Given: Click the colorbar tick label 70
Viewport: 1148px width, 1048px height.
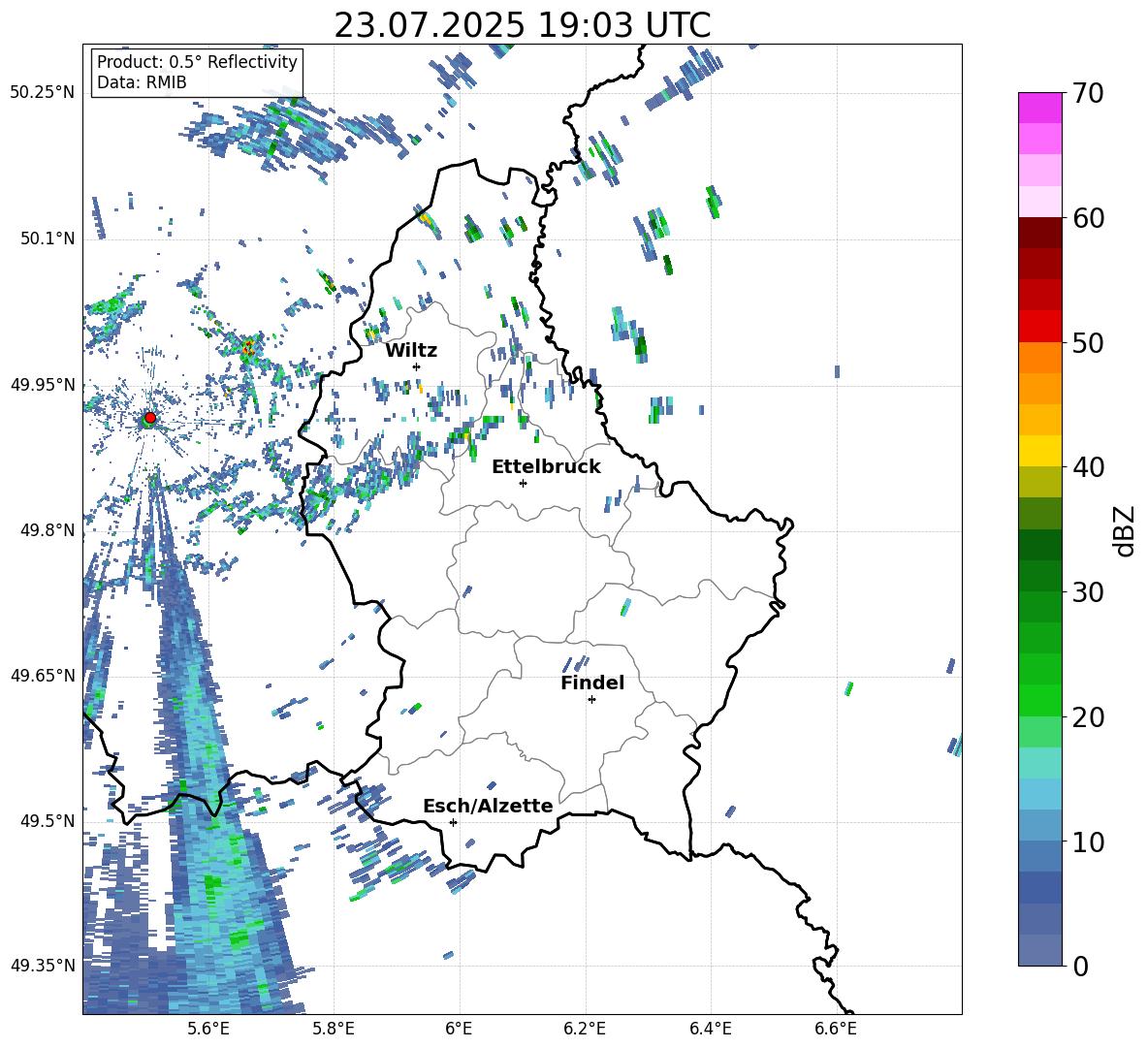Looking at the screenshot, I should pyautogui.click(x=1088, y=93).
